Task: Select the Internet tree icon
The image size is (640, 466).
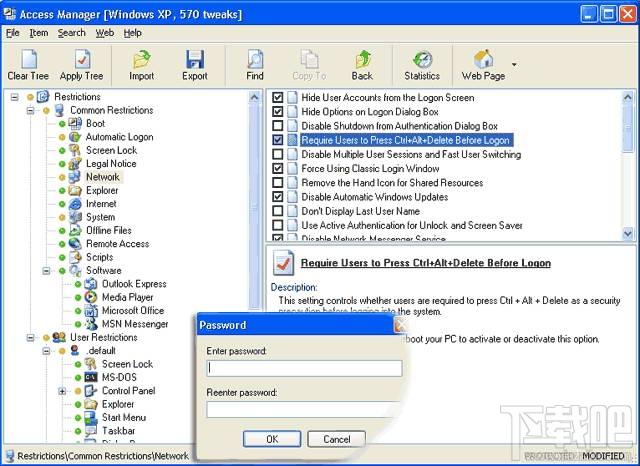Action: pyautogui.click(x=75, y=204)
